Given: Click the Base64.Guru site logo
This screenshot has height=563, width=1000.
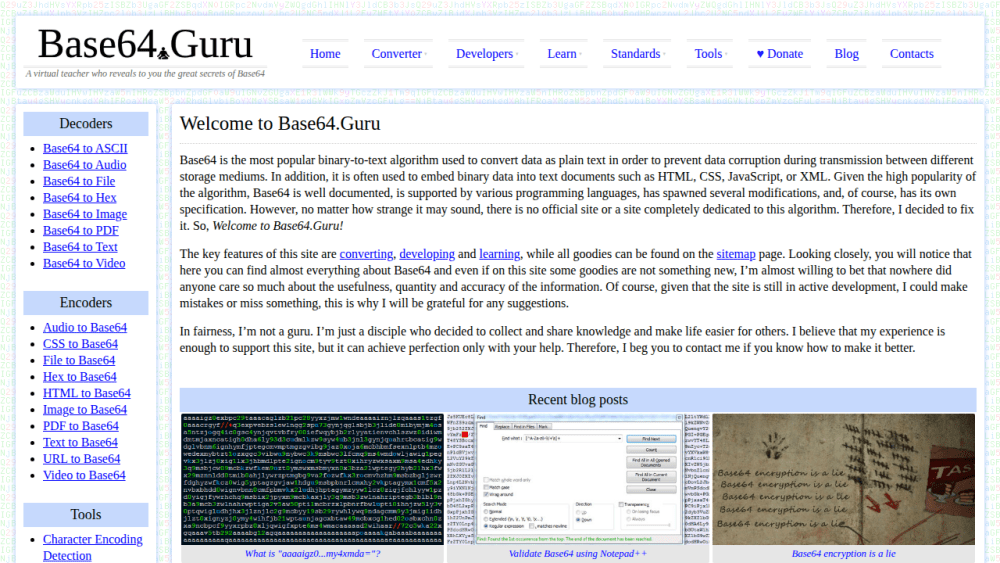Looking at the screenshot, I should [x=145, y=45].
